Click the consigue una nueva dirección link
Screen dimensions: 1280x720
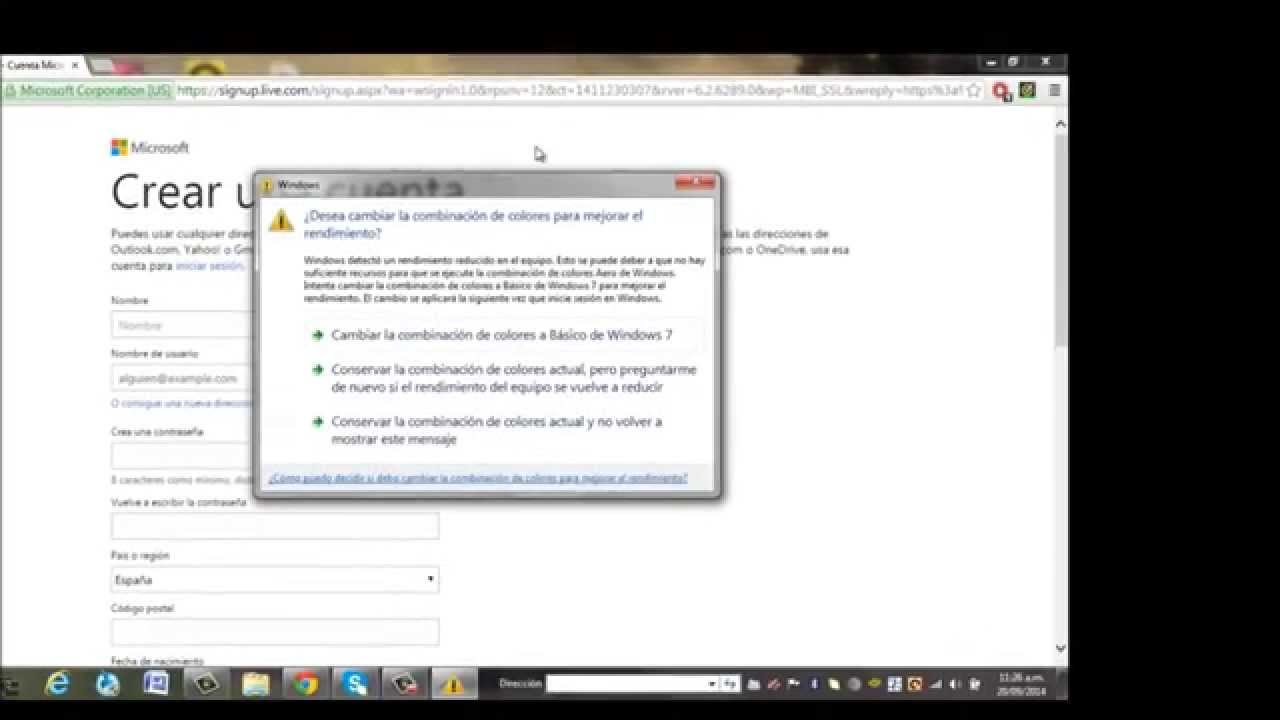[x=182, y=403]
